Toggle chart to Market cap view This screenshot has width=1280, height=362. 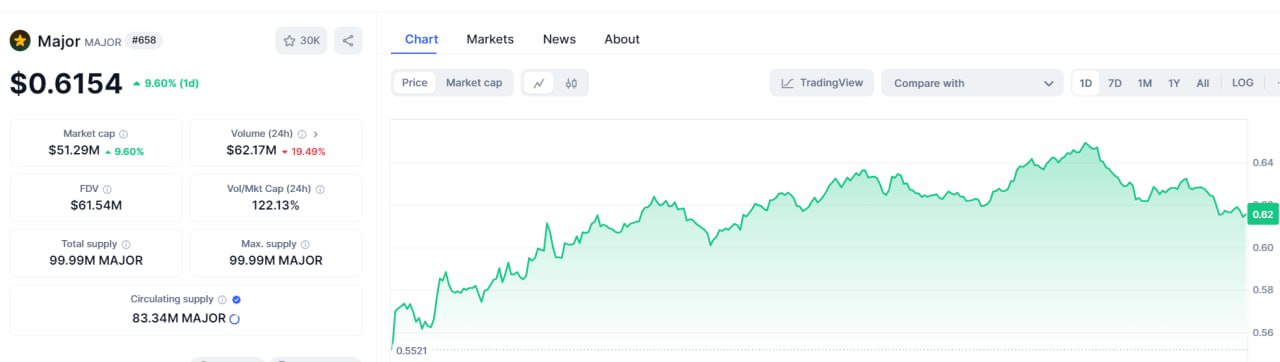(x=474, y=83)
